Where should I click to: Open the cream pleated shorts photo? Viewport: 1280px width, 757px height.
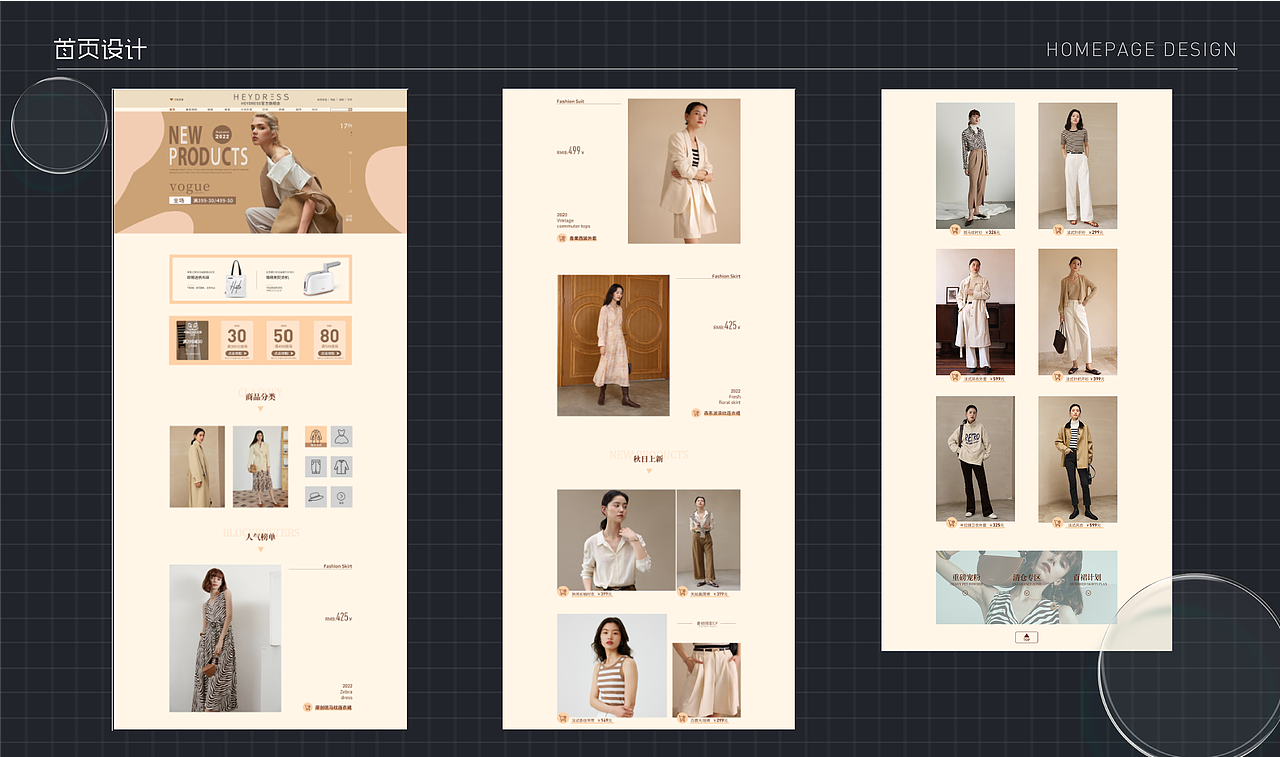706,680
